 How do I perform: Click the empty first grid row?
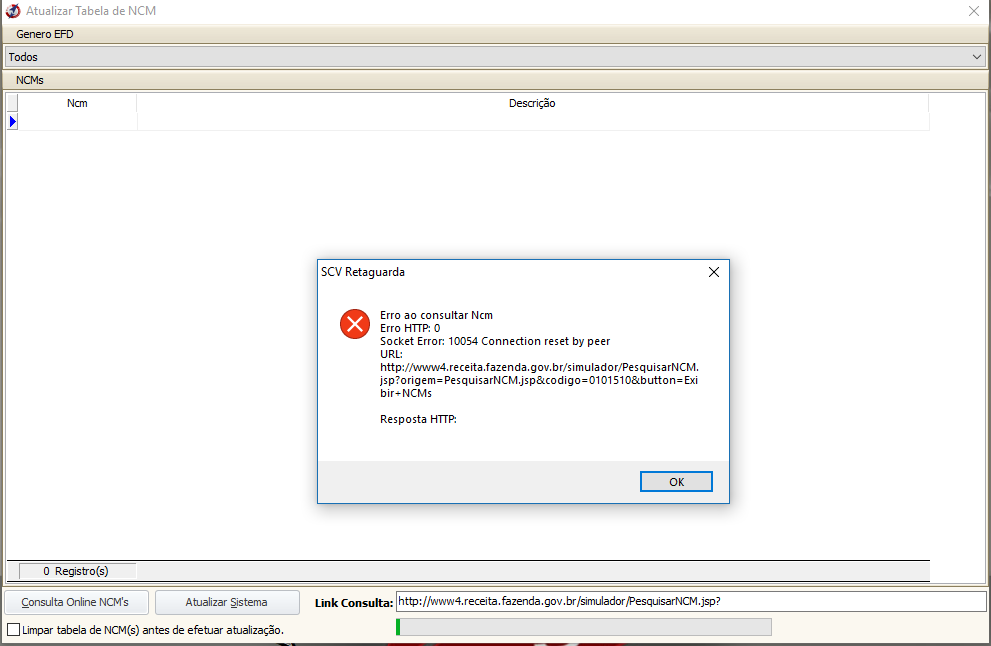[473, 121]
